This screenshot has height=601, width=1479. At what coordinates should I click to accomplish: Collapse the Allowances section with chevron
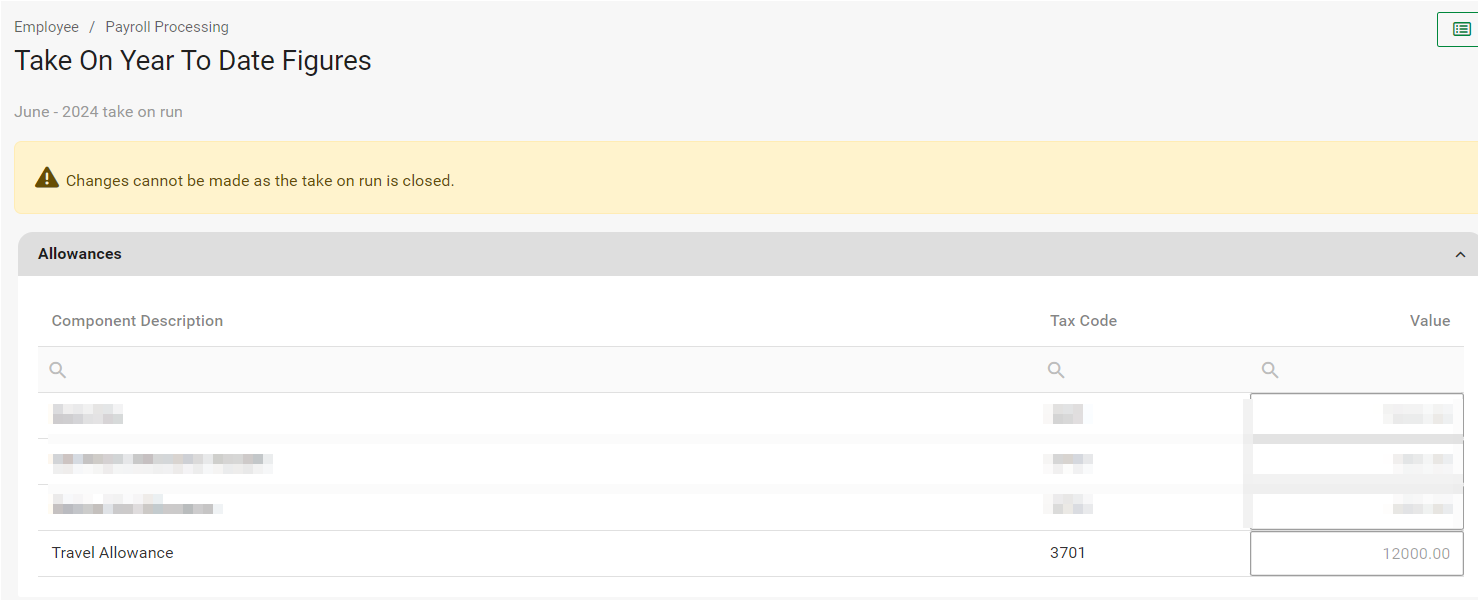point(1460,255)
